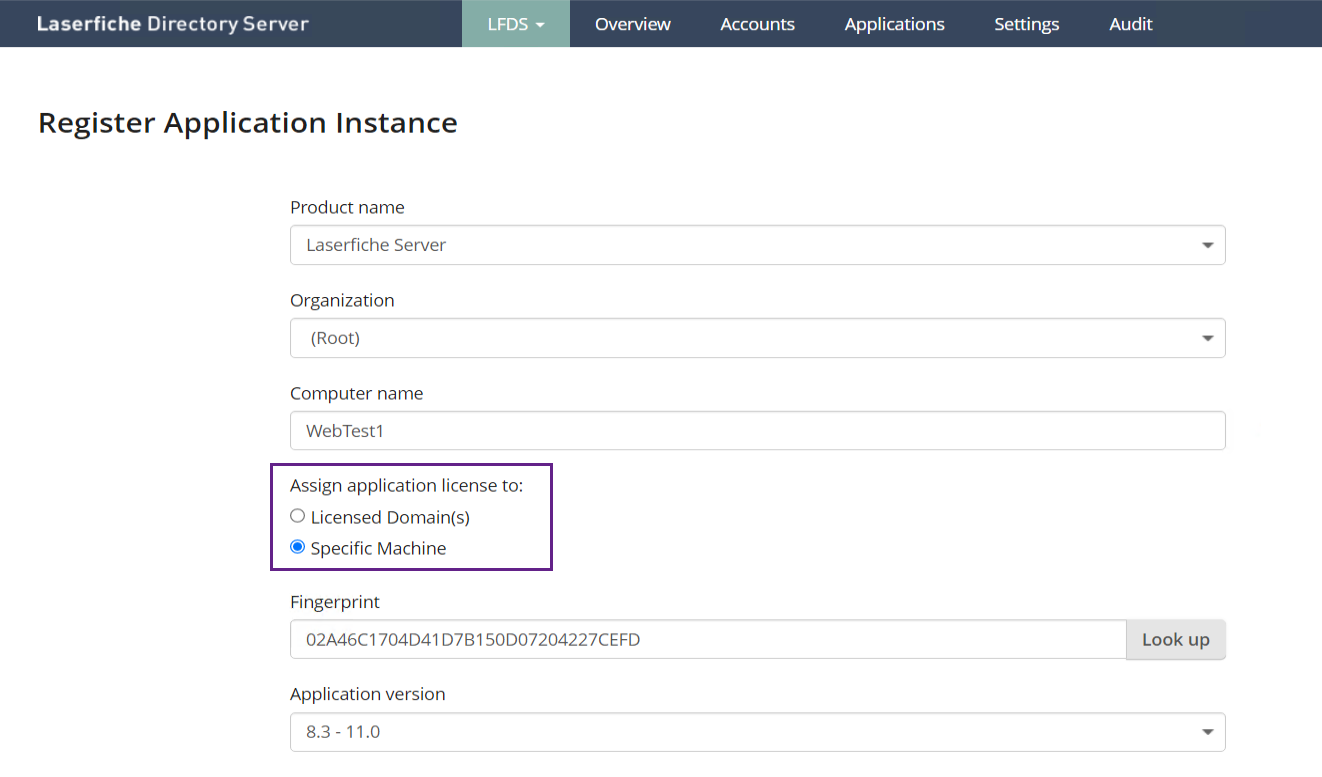1322x777 pixels.
Task: Click the Product name label
Action: click(x=347, y=207)
